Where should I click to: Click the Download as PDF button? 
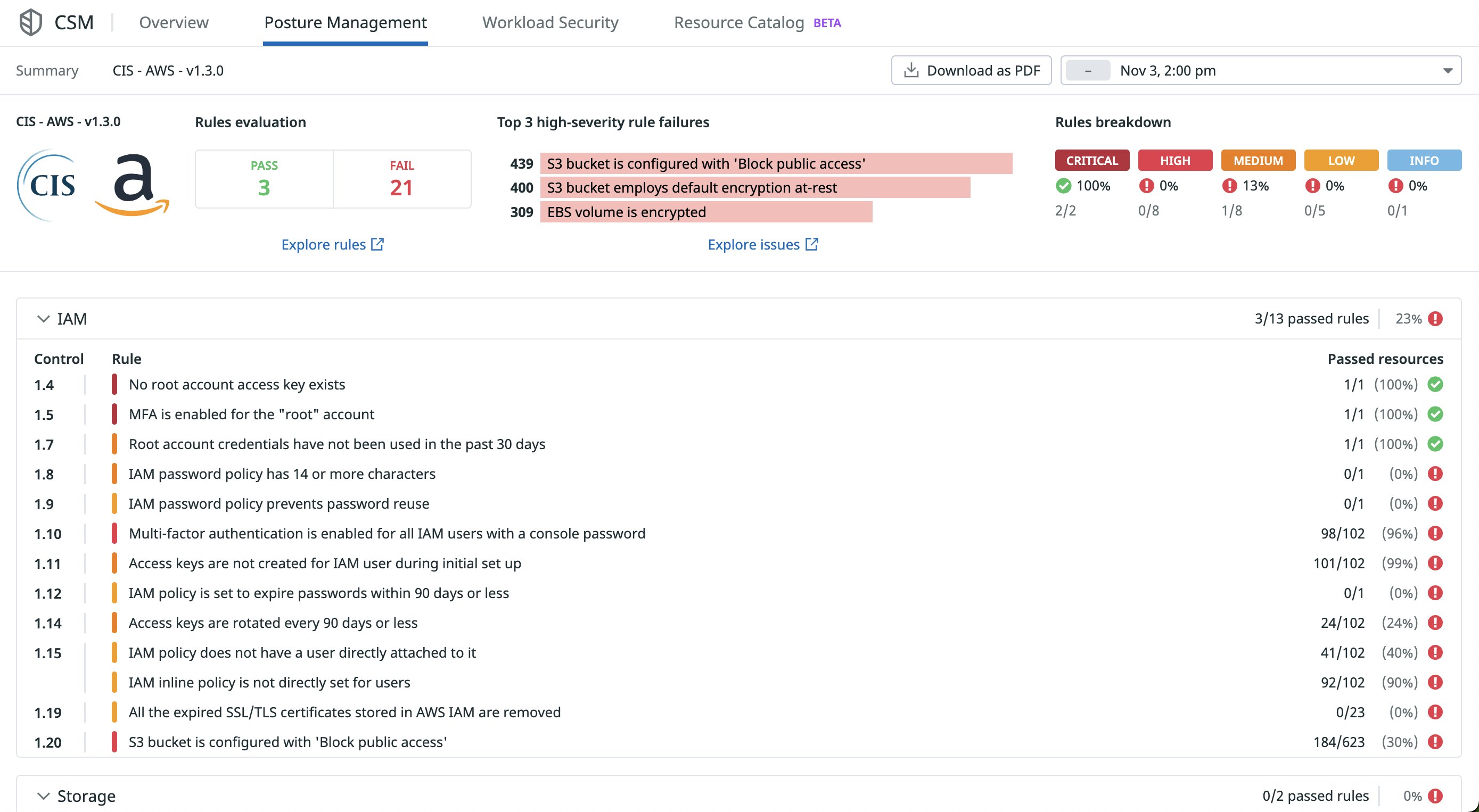tap(972, 70)
